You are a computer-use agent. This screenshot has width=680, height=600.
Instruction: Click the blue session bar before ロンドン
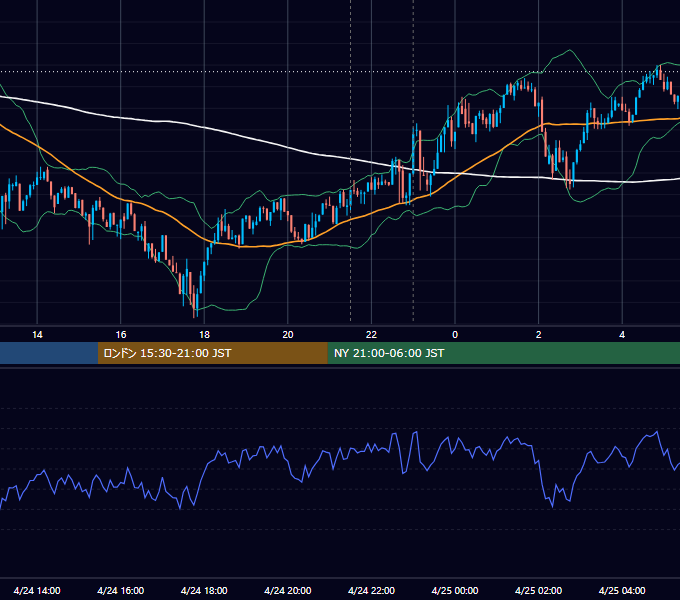tap(49, 353)
